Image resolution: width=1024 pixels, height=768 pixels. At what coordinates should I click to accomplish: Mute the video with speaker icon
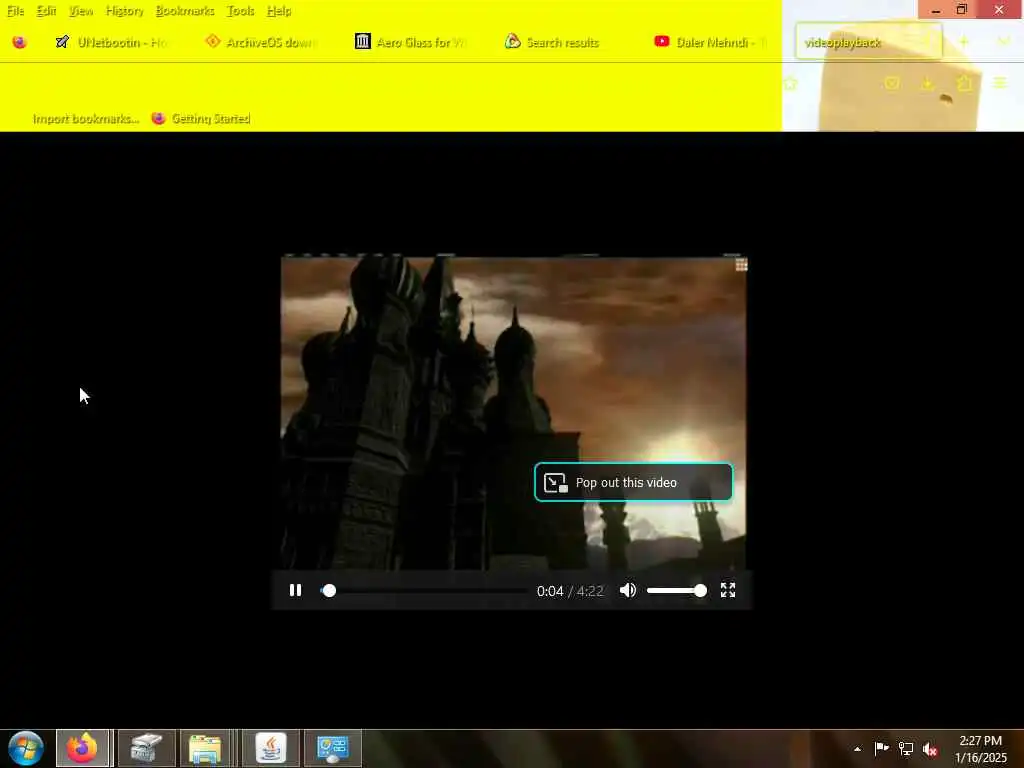[628, 590]
